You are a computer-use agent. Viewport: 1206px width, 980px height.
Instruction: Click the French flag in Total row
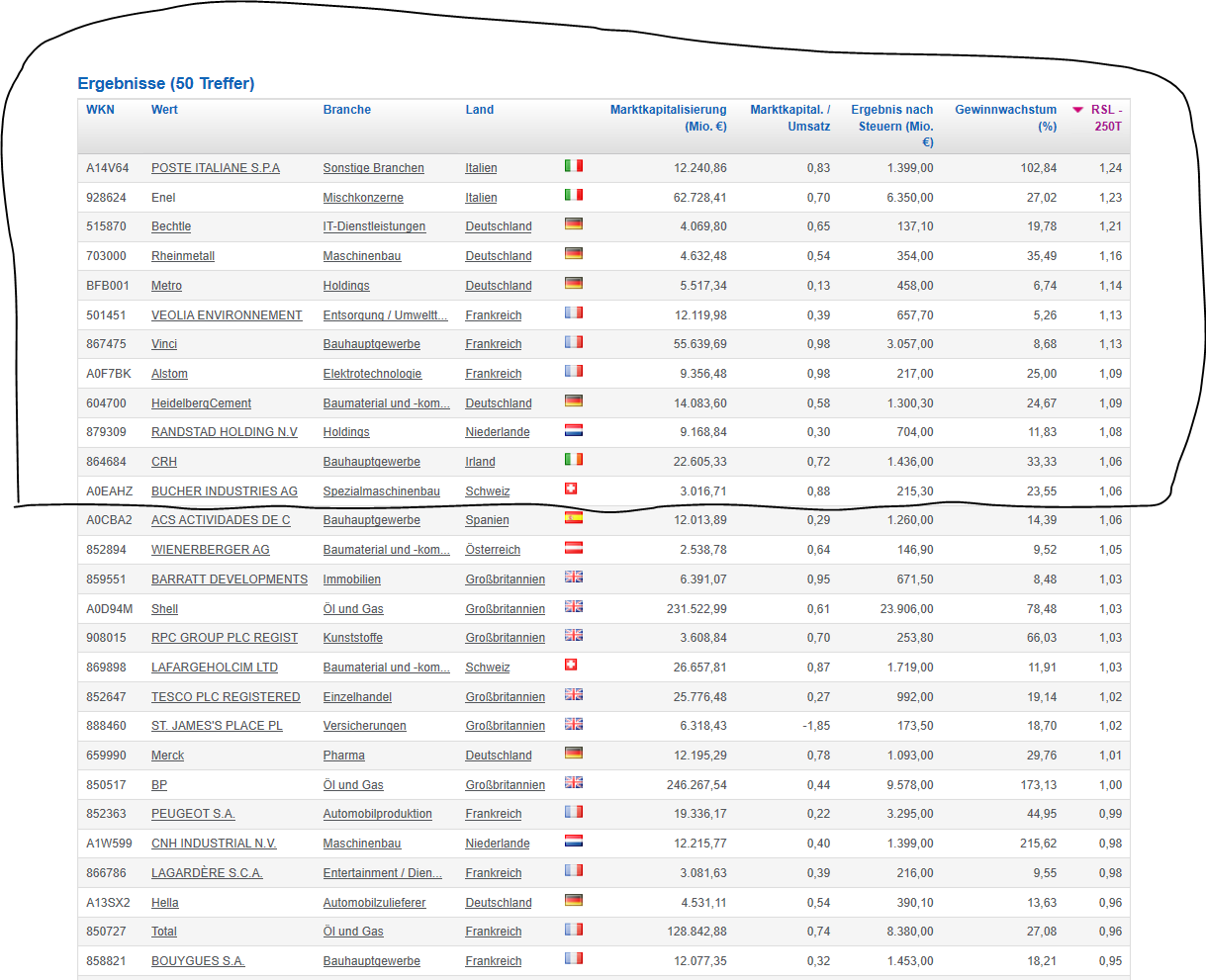(574, 930)
